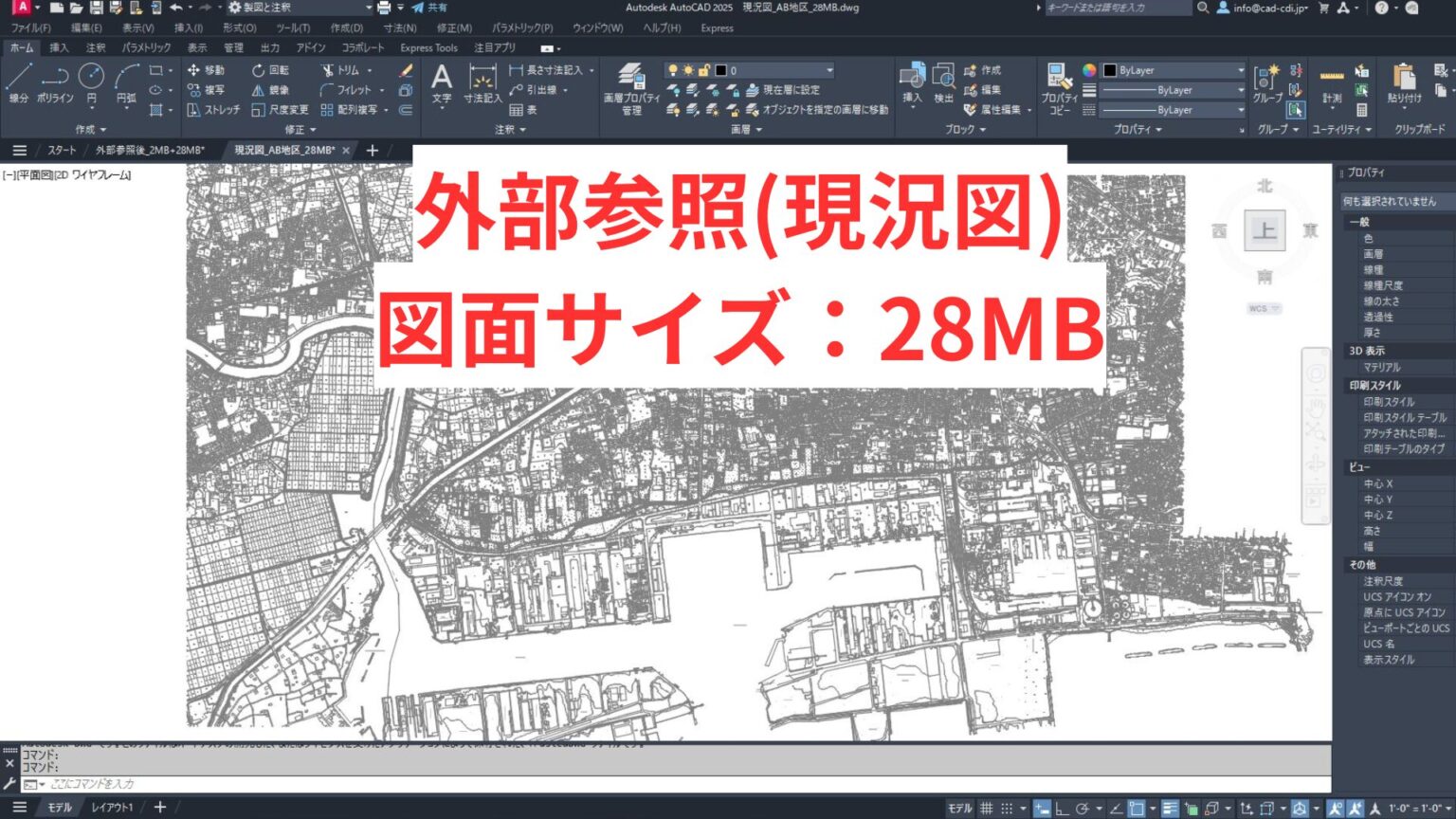The width and height of the screenshot is (1456, 819).
Task: Expand the 作成 panel flyout
Action: click(91, 130)
